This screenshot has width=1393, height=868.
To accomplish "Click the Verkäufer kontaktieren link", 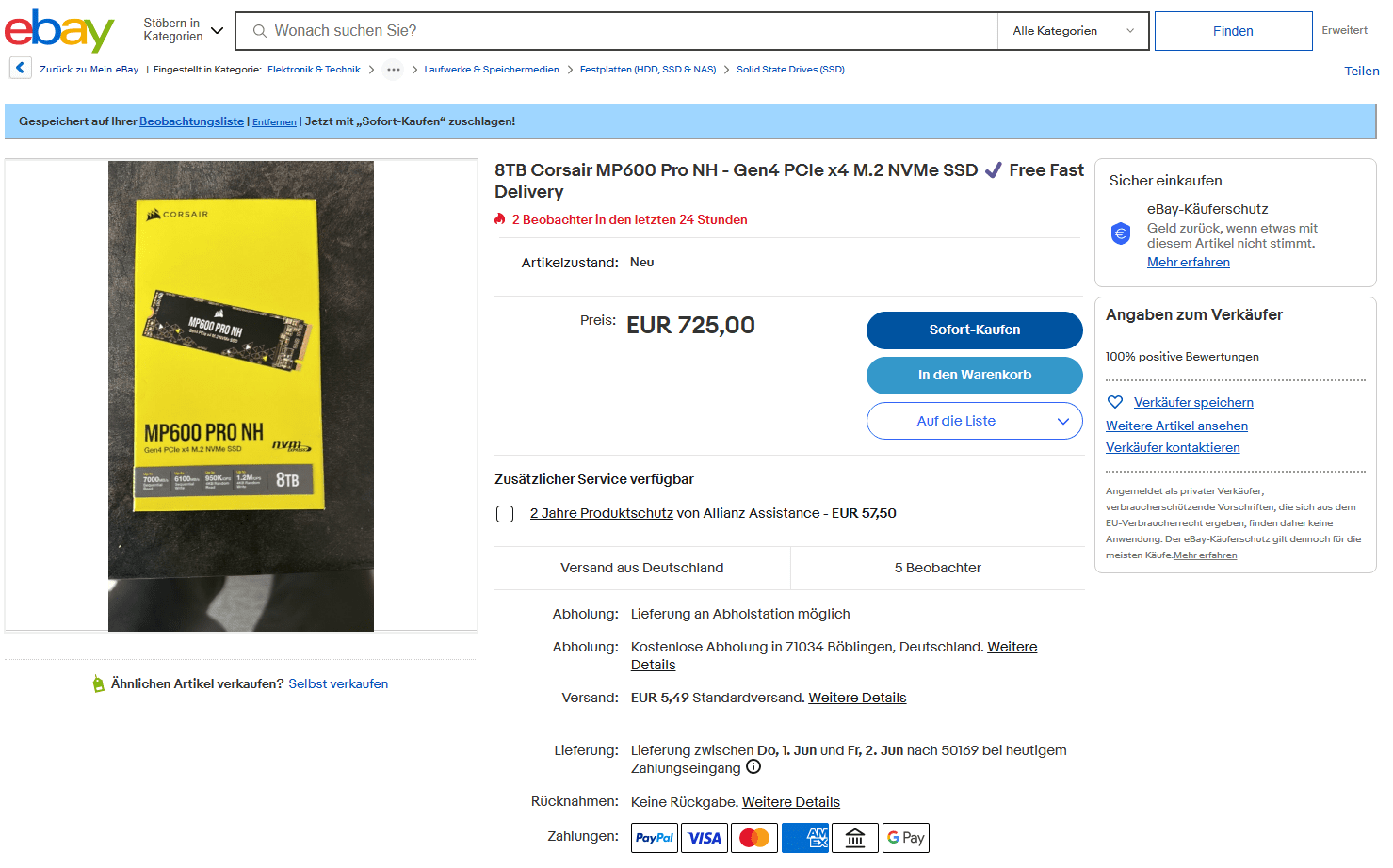I will coord(1173,448).
